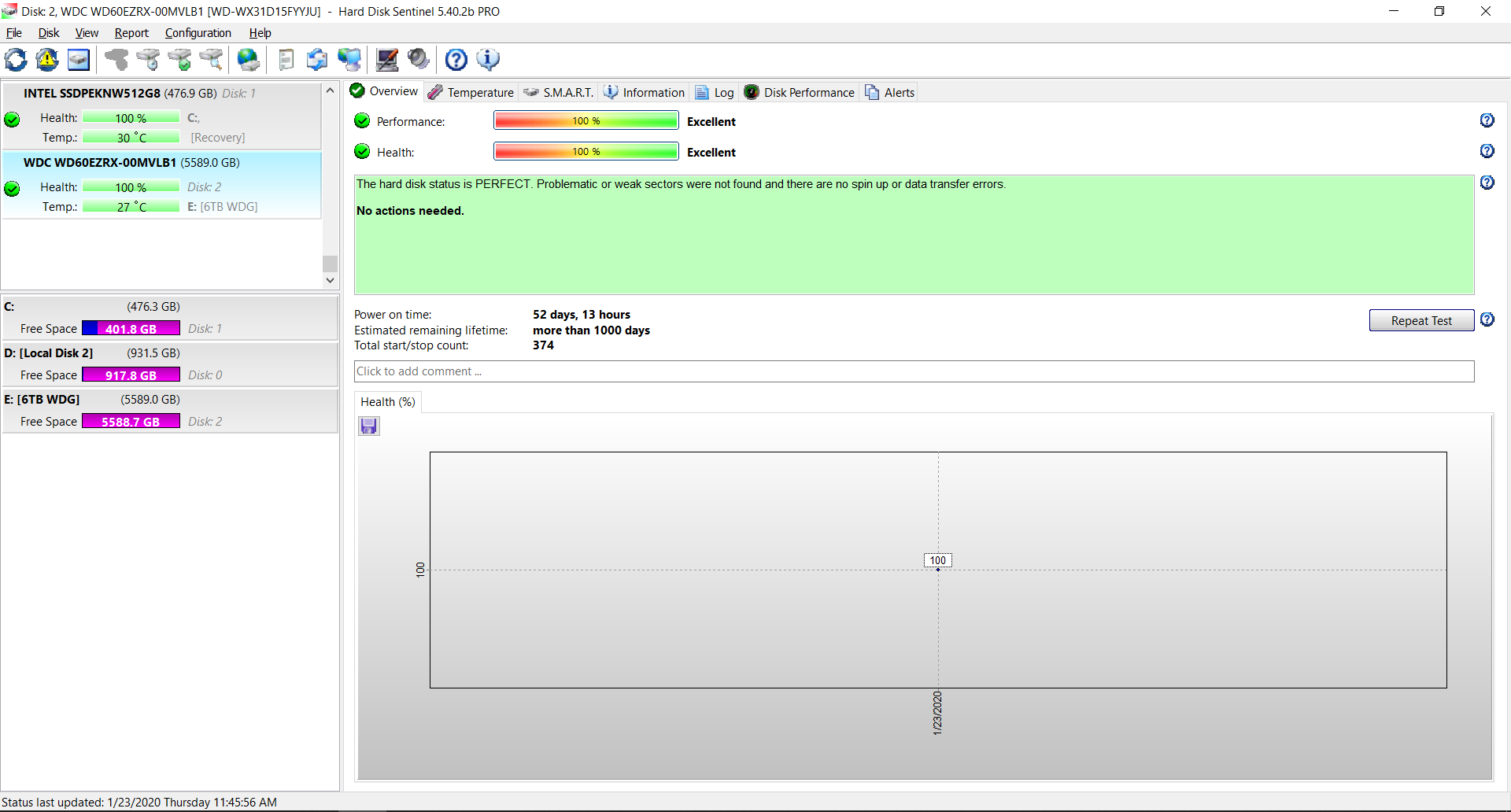The width and height of the screenshot is (1511, 812).
Task: Click the refresh with warning triangle icon
Action: [x=47, y=60]
